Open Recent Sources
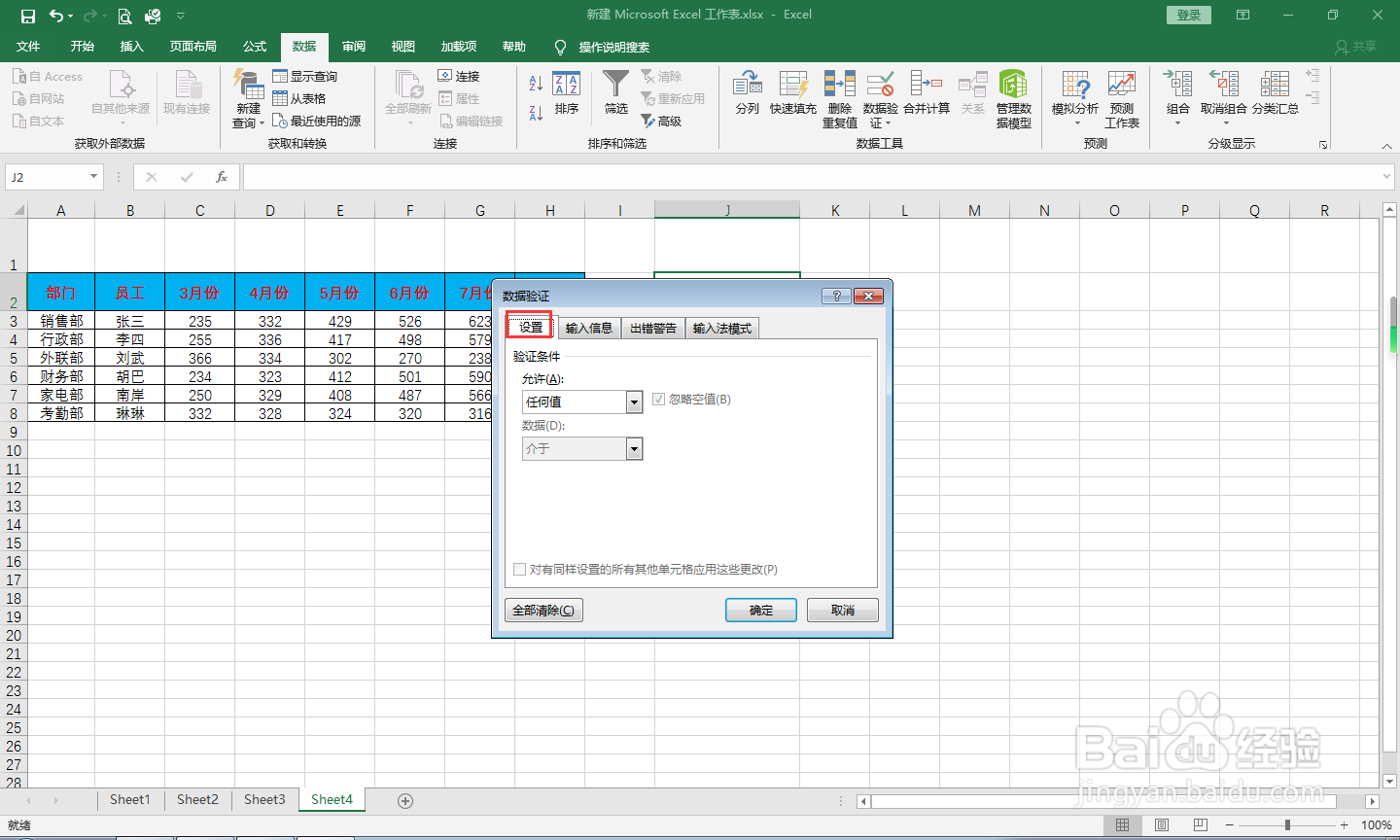Image resolution: width=1400 pixels, height=840 pixels. [317, 121]
